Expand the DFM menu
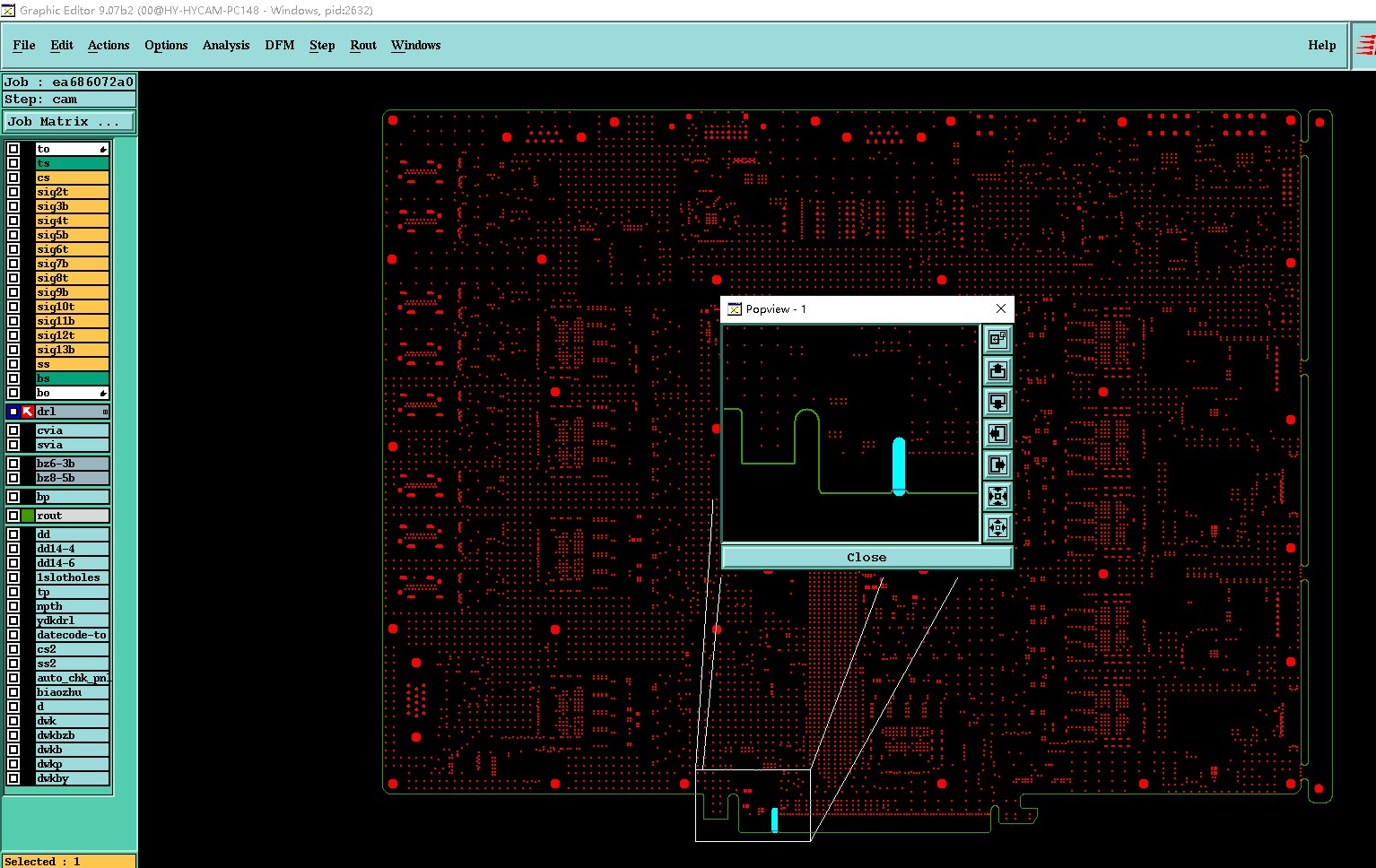This screenshot has width=1376, height=868. click(280, 45)
